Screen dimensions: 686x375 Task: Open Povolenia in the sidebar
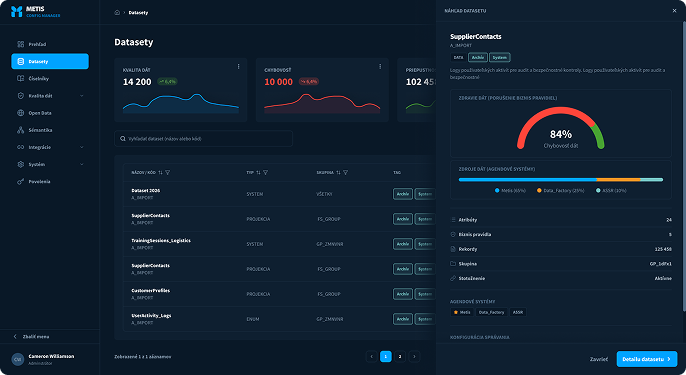(50, 182)
